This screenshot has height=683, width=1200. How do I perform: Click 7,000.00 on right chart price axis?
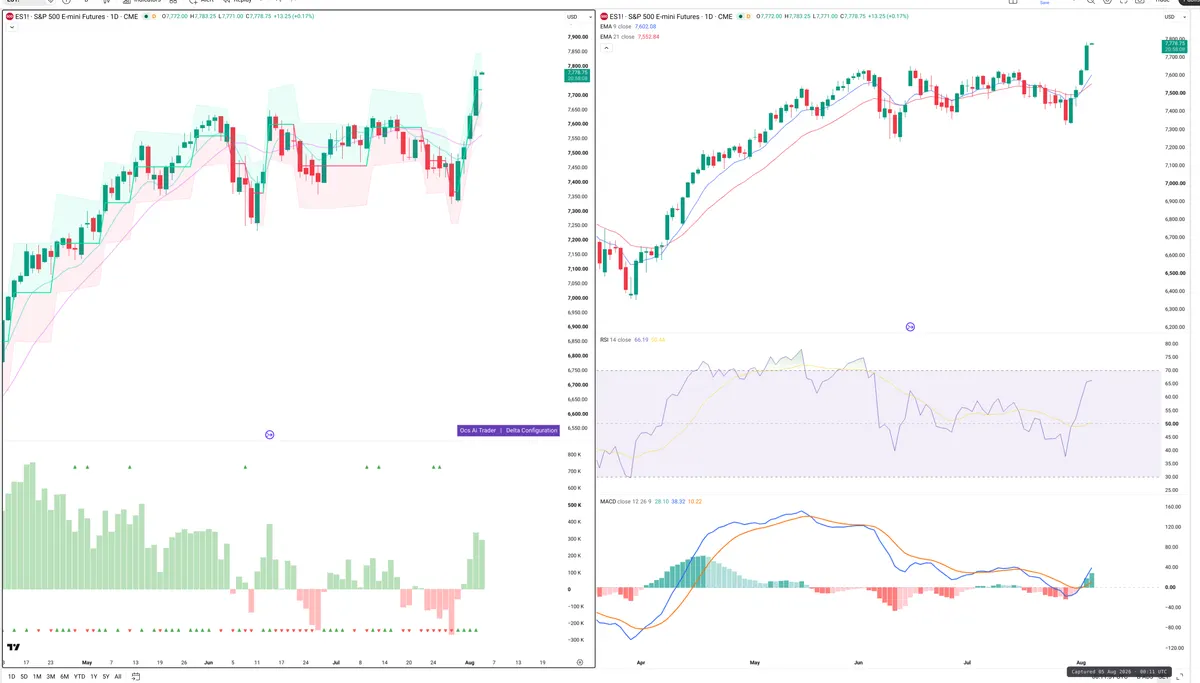click(x=1173, y=183)
